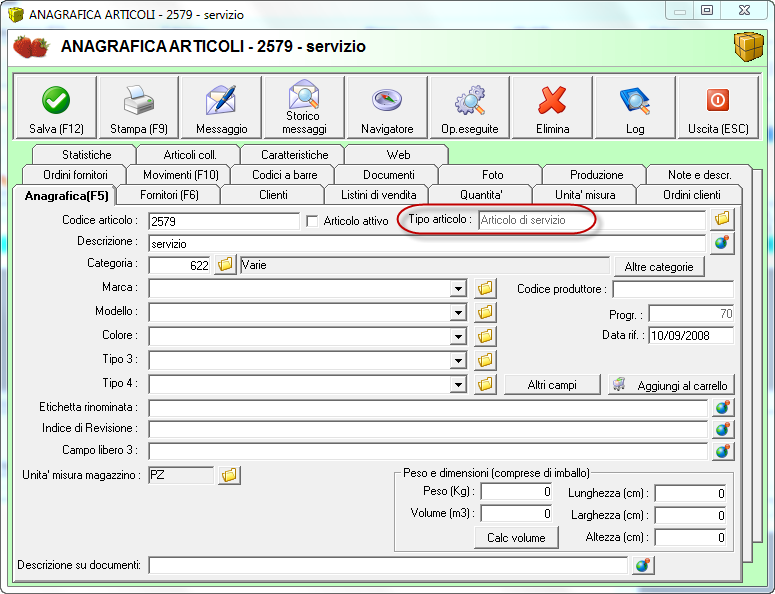Image resolution: width=775 pixels, height=594 pixels.
Task: Click globe icon beside Descrizione su documenti
Action: click(643, 565)
